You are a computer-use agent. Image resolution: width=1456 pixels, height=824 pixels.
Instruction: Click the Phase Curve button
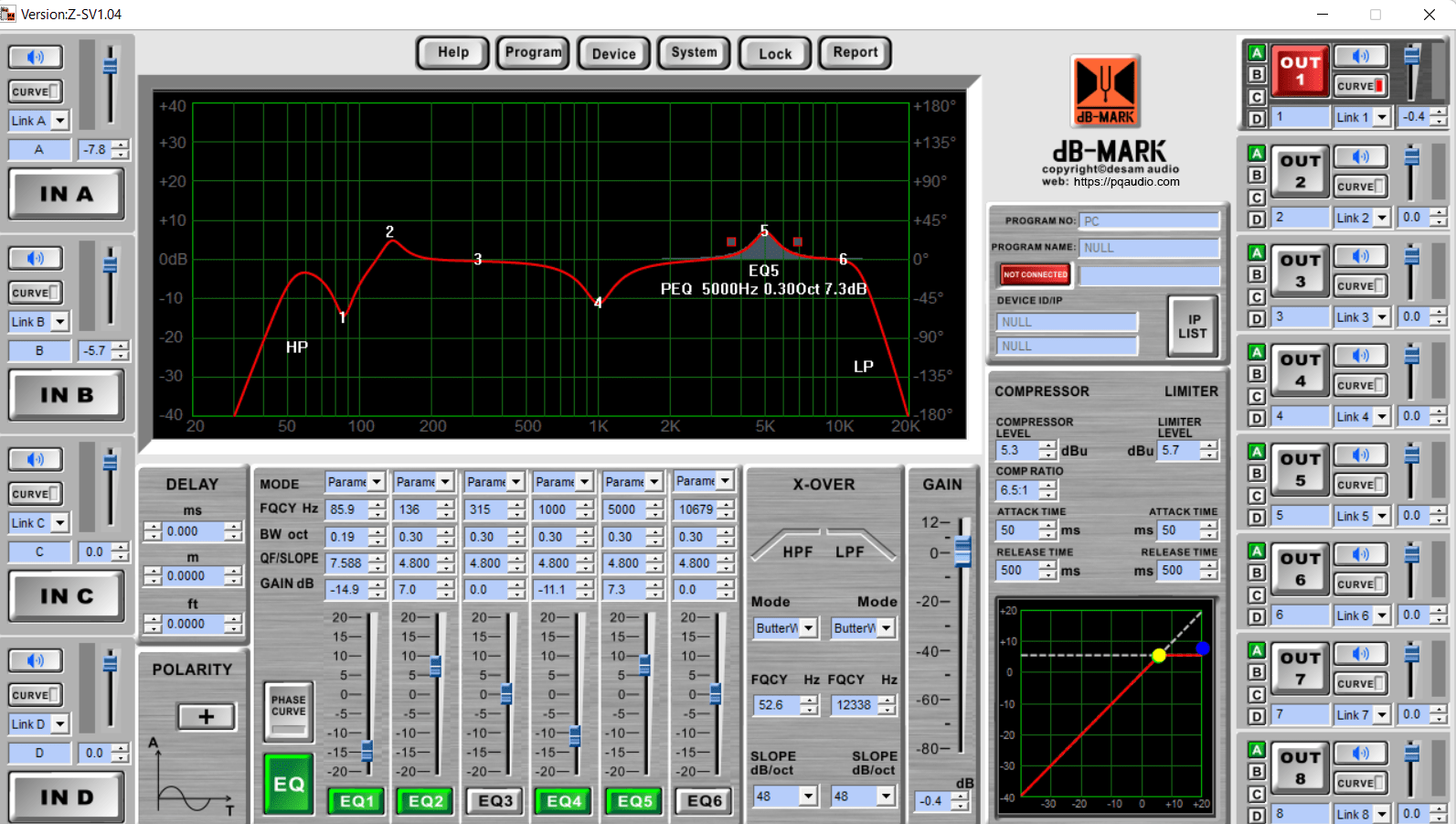(x=289, y=712)
